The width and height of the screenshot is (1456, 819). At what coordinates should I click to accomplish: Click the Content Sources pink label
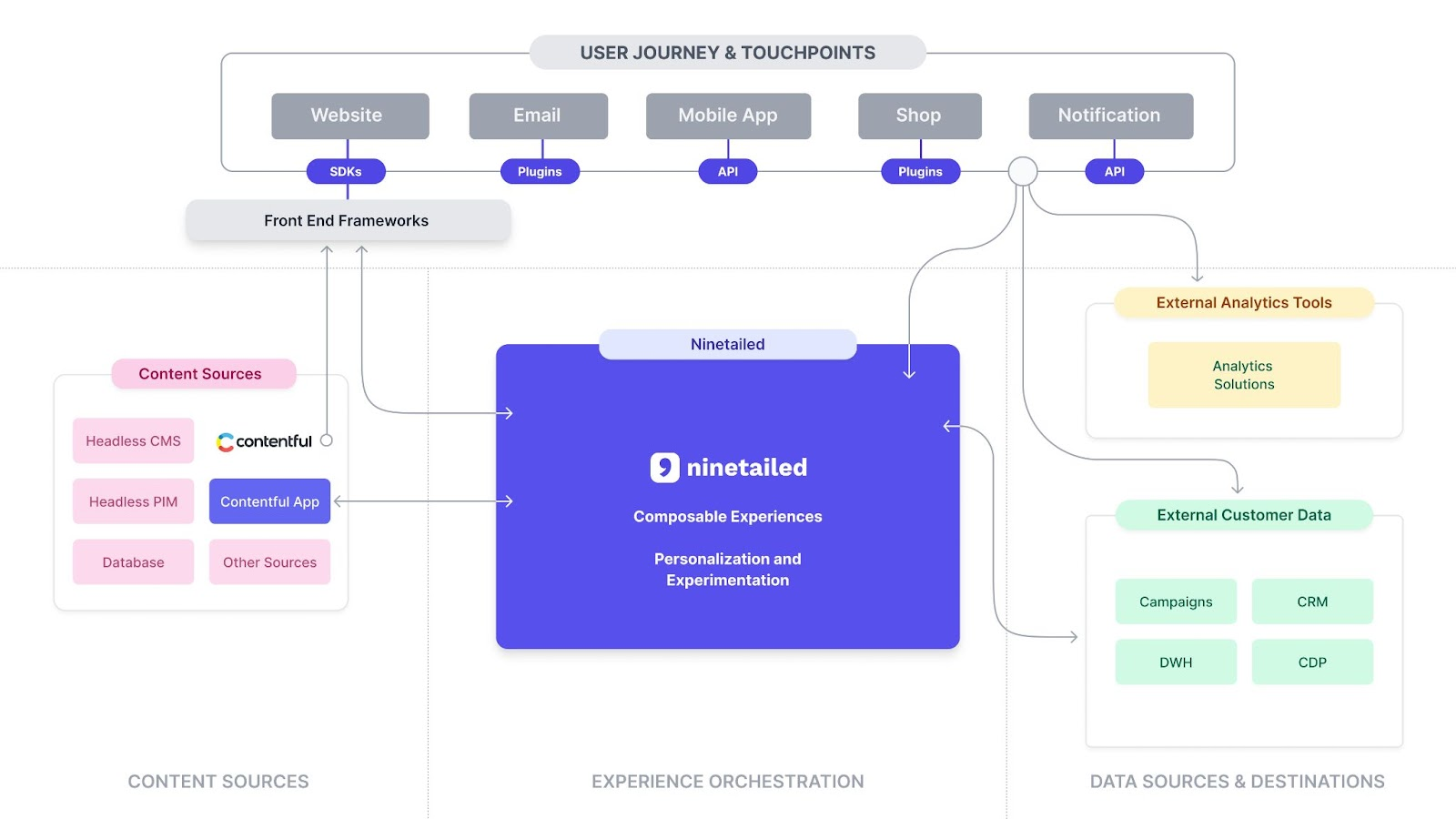(204, 374)
